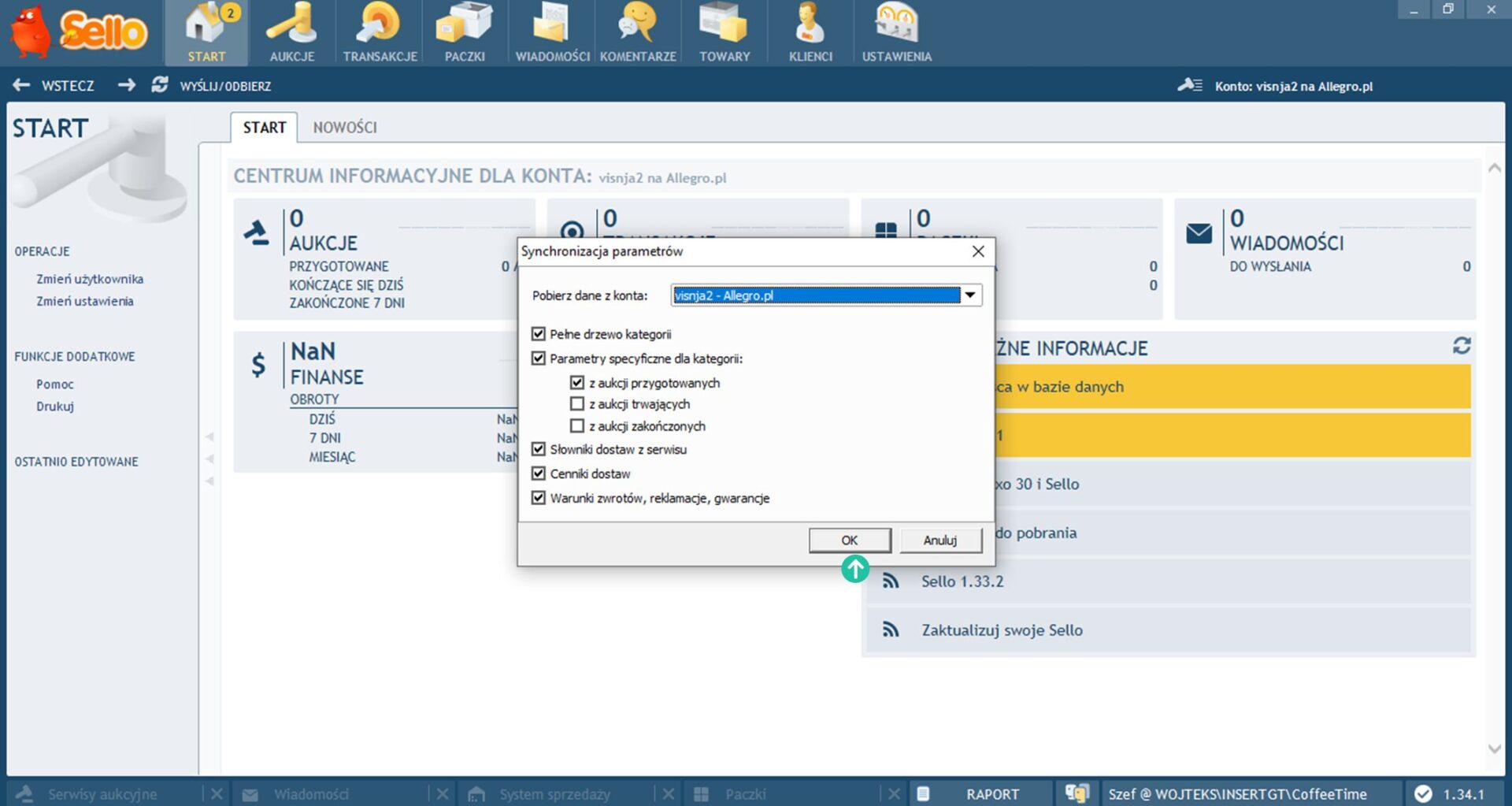Click the dollar icon on FINANSE card
1512x806 pixels.
(x=258, y=365)
